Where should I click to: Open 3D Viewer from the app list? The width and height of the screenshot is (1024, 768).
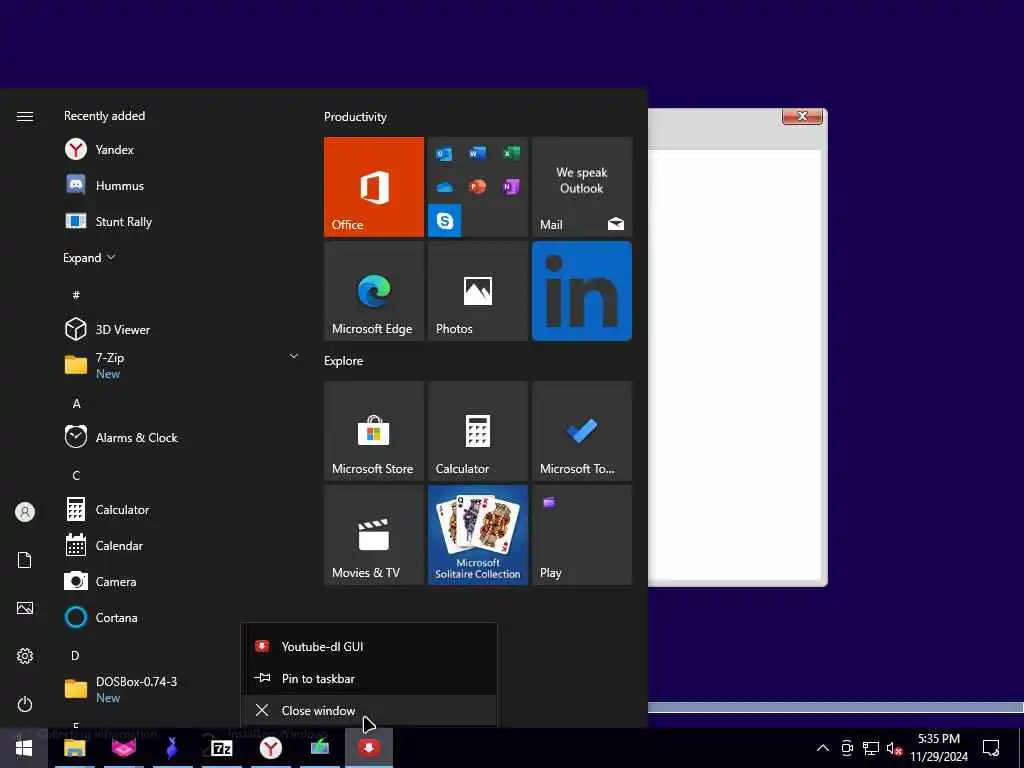tap(181, 329)
